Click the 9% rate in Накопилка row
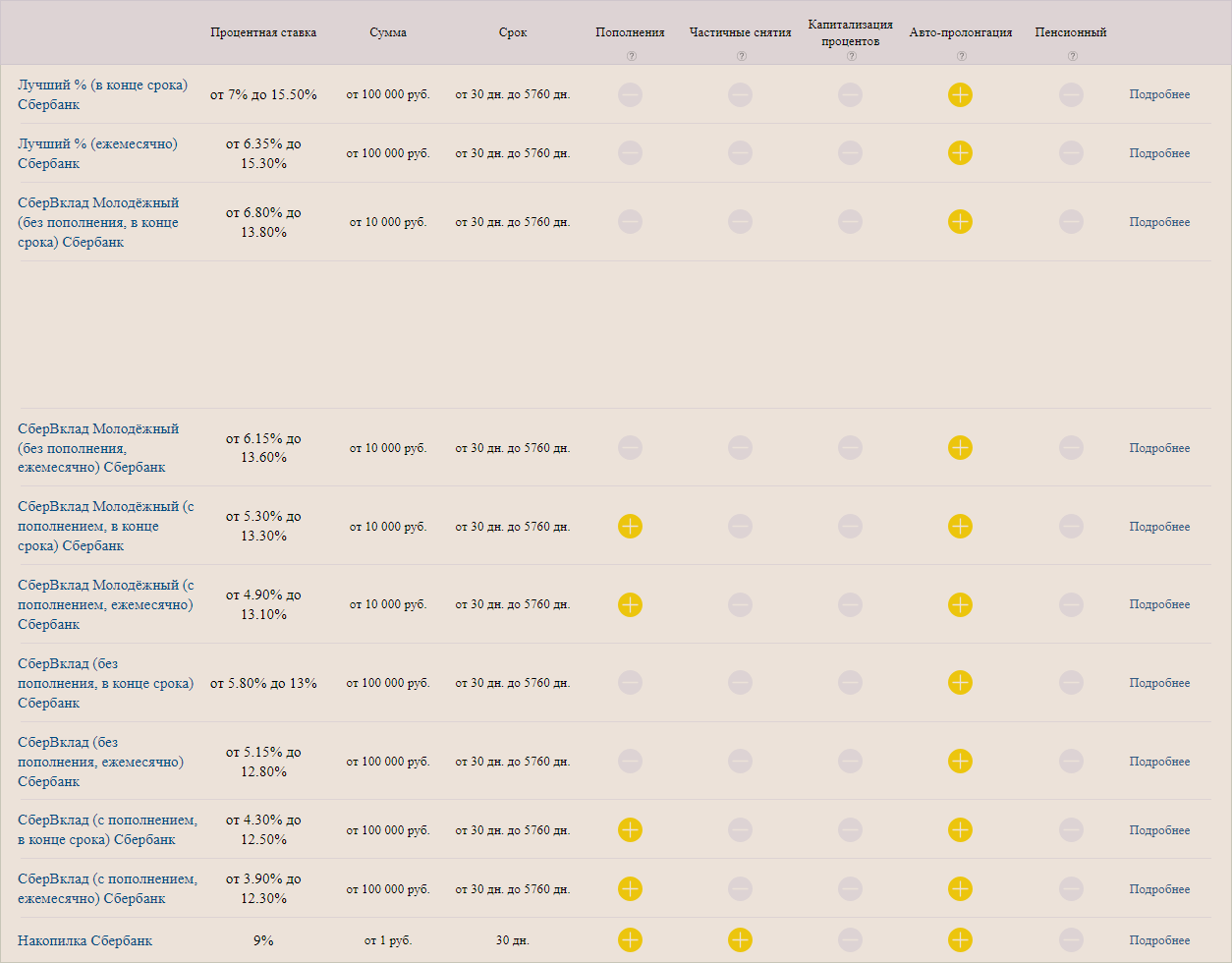Image resolution: width=1232 pixels, height=963 pixels. pos(263,940)
